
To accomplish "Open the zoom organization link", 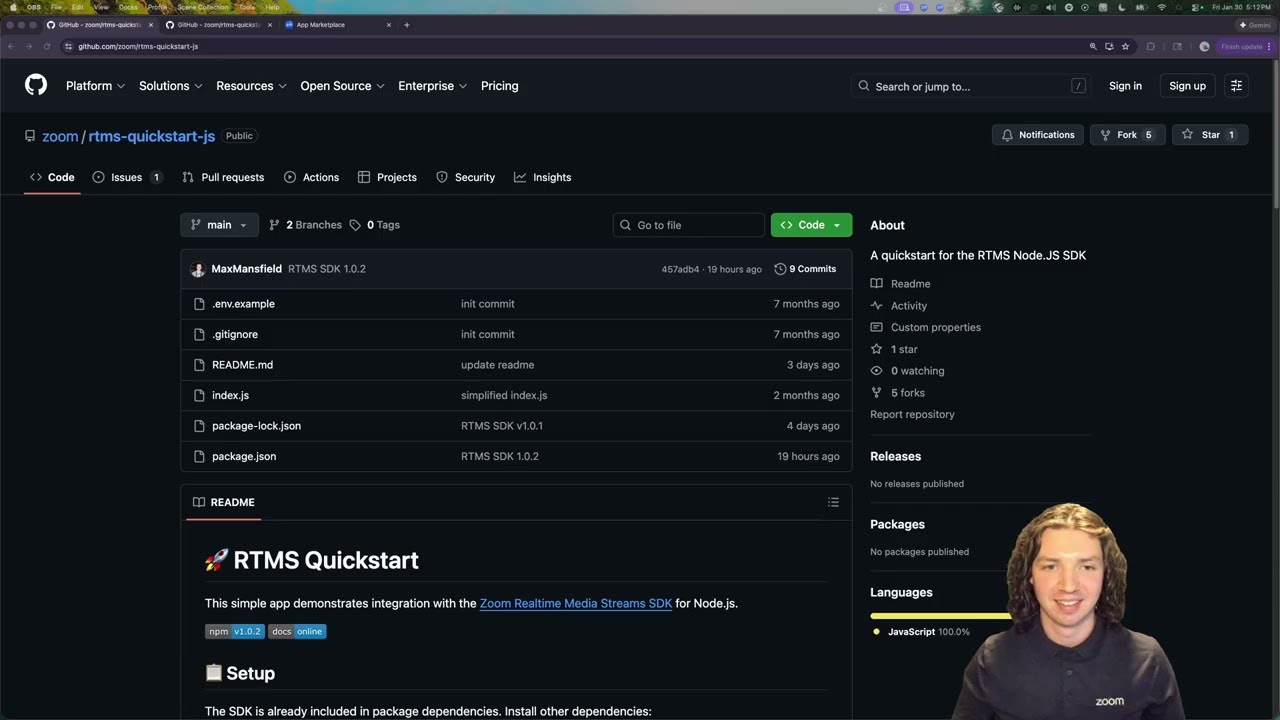I will click(60, 136).
